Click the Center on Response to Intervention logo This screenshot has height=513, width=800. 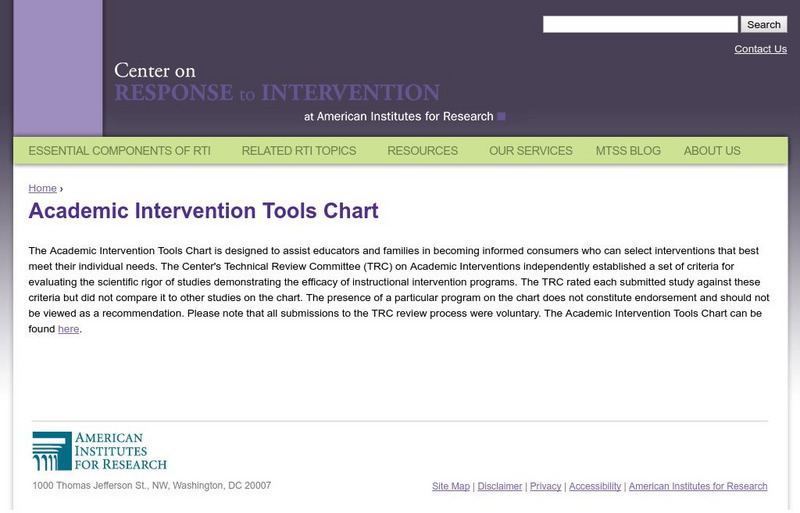(277, 82)
